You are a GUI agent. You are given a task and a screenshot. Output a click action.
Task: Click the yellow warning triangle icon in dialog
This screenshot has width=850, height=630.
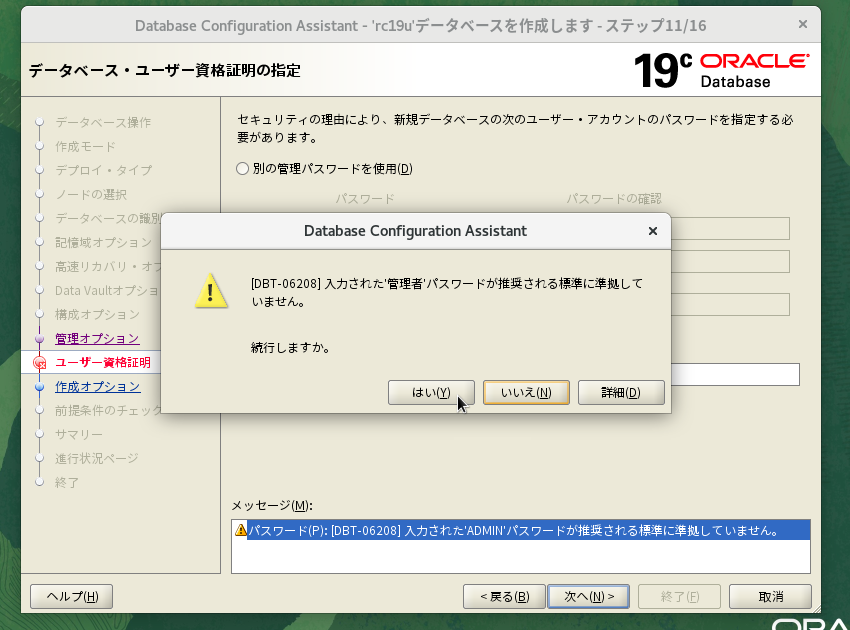click(x=211, y=291)
